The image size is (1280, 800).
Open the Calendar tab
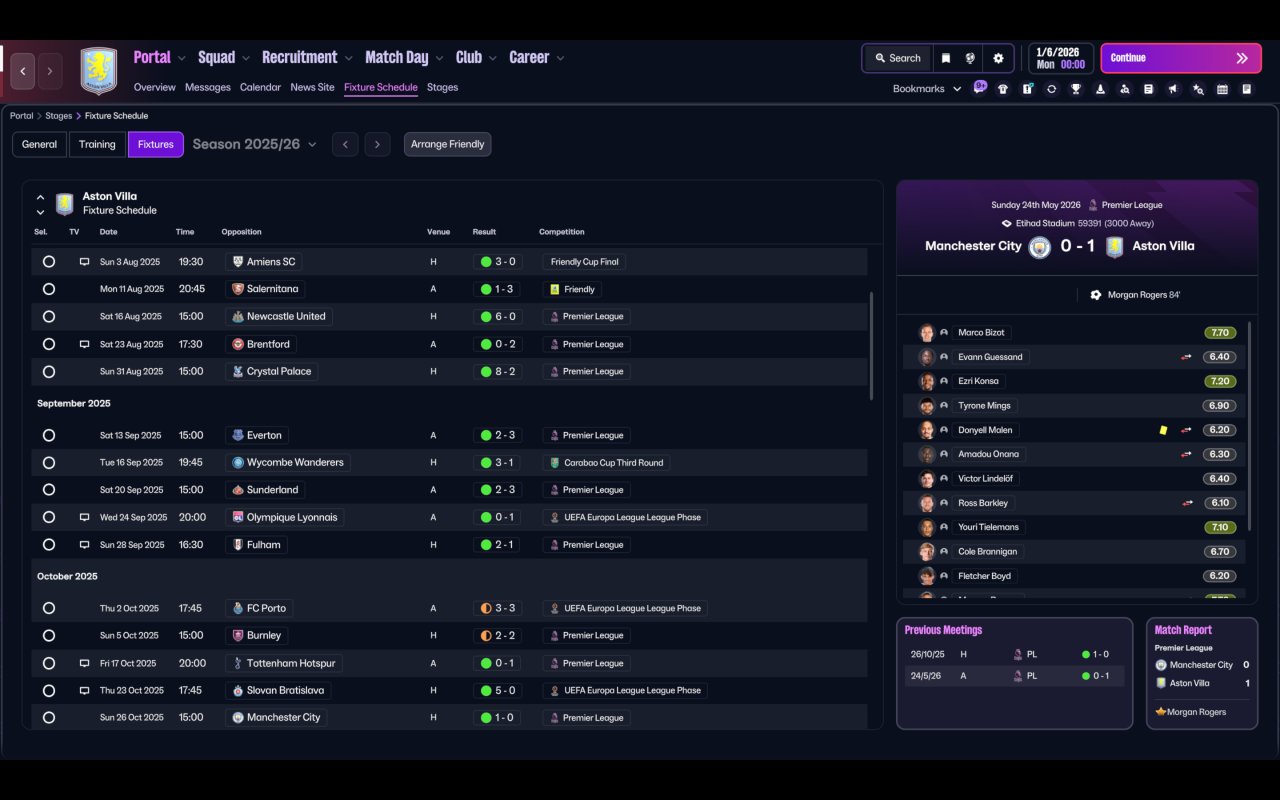click(x=260, y=87)
